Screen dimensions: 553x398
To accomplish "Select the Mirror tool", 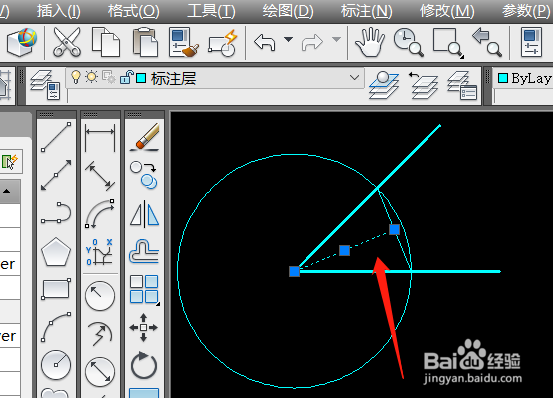I will tap(144, 213).
